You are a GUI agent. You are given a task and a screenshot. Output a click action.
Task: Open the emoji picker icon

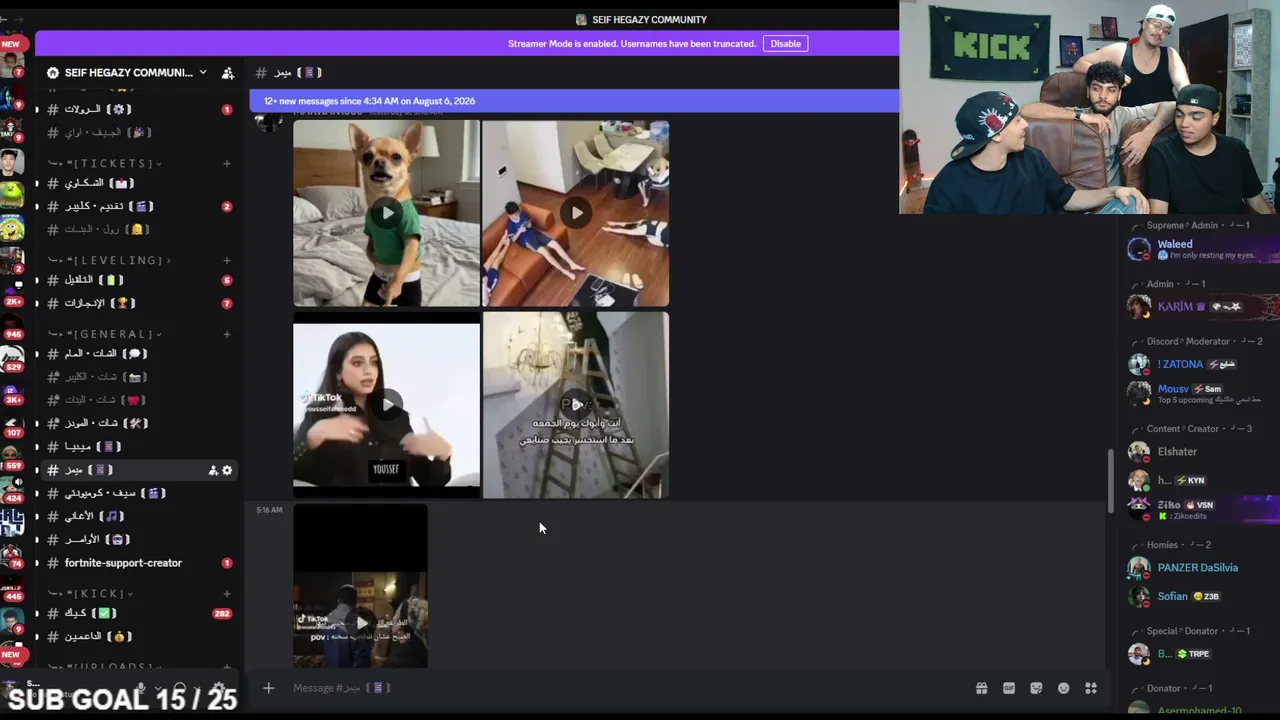click(x=1063, y=688)
